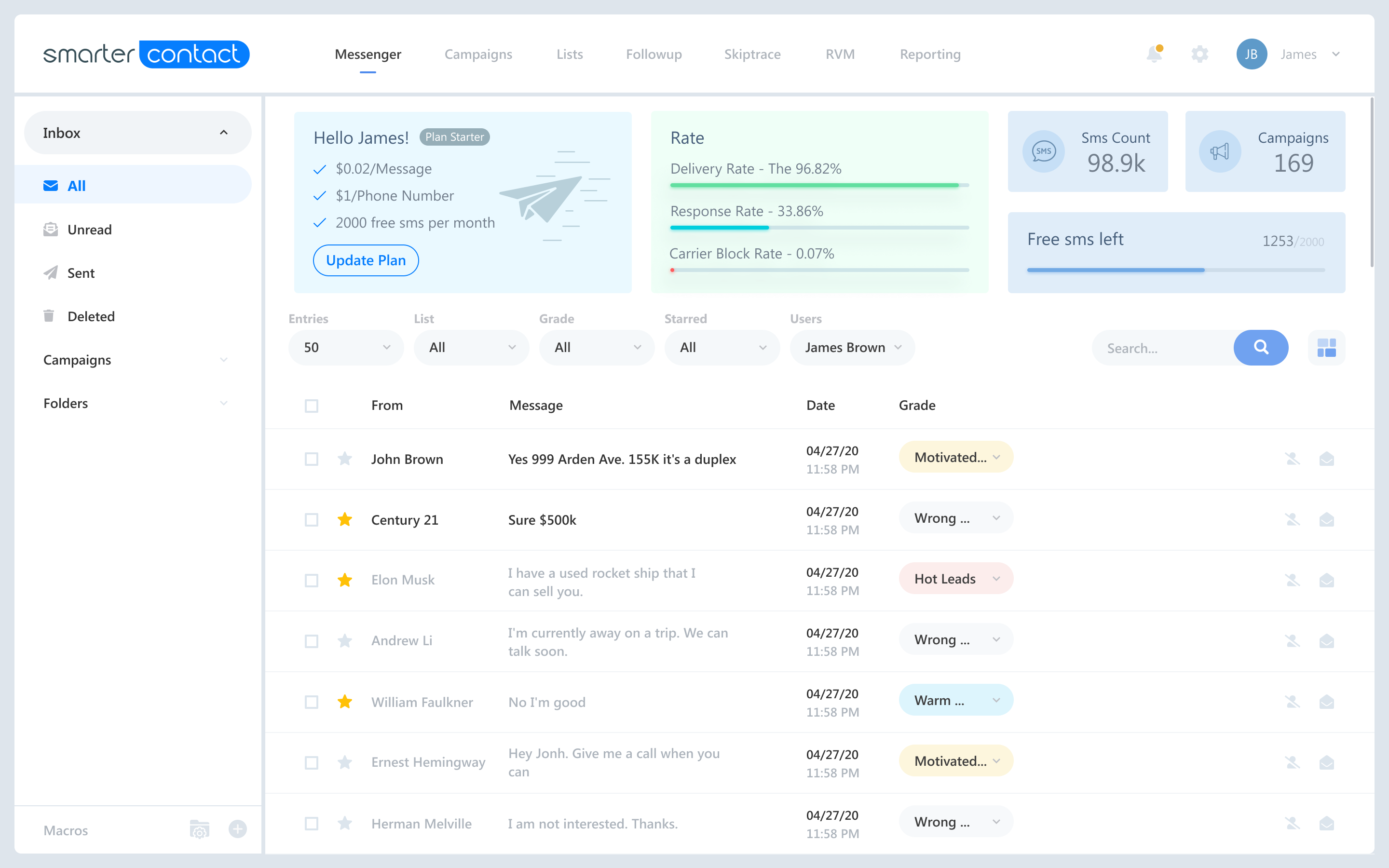Star the John Brown conversation
The width and height of the screenshot is (1389, 868).
click(344, 459)
